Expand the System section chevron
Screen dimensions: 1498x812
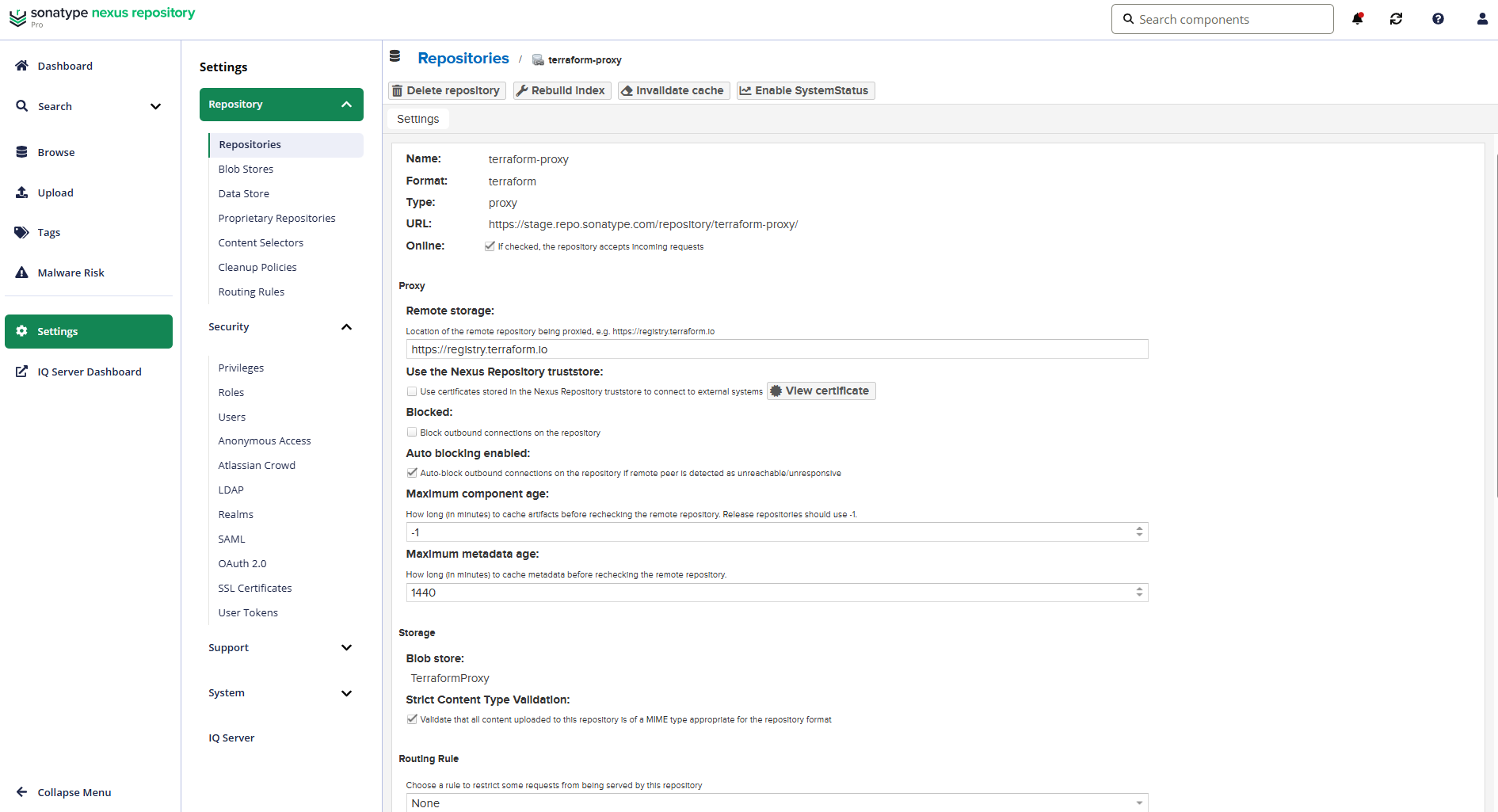[346, 693]
